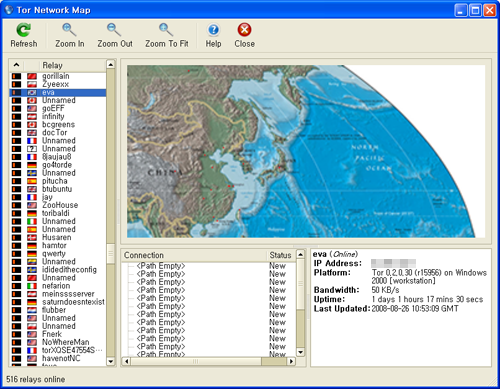Click the flag icon beside goEFF
The width and height of the screenshot is (500, 389).
click(x=32, y=108)
